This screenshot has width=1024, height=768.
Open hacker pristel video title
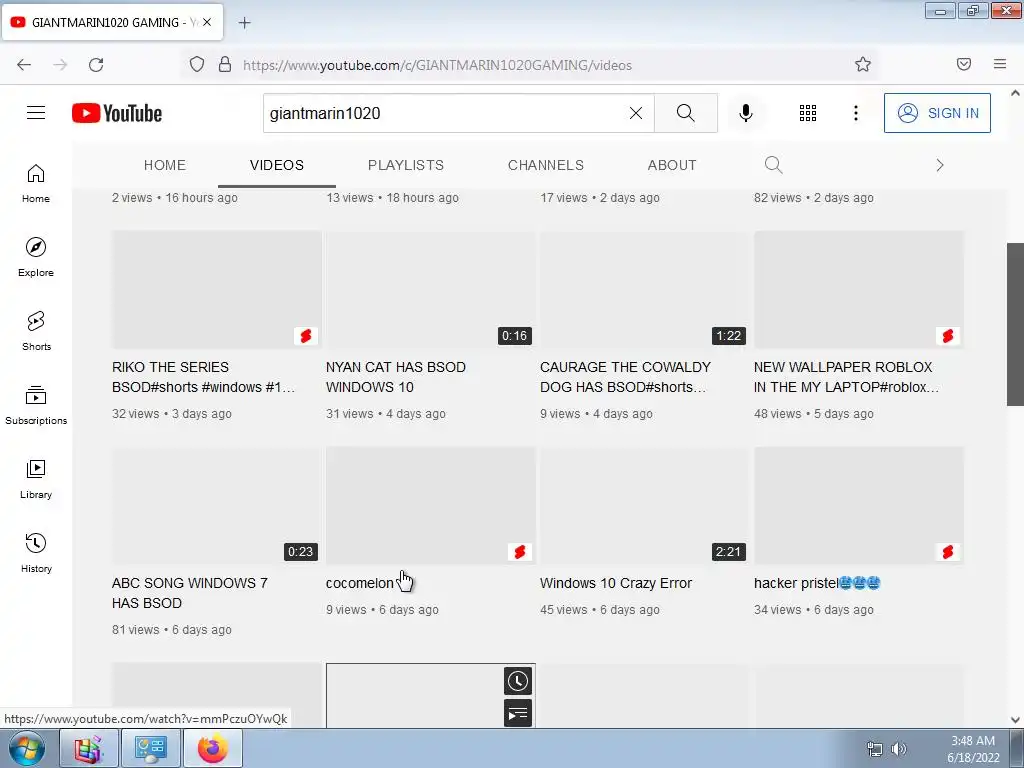coord(817,583)
